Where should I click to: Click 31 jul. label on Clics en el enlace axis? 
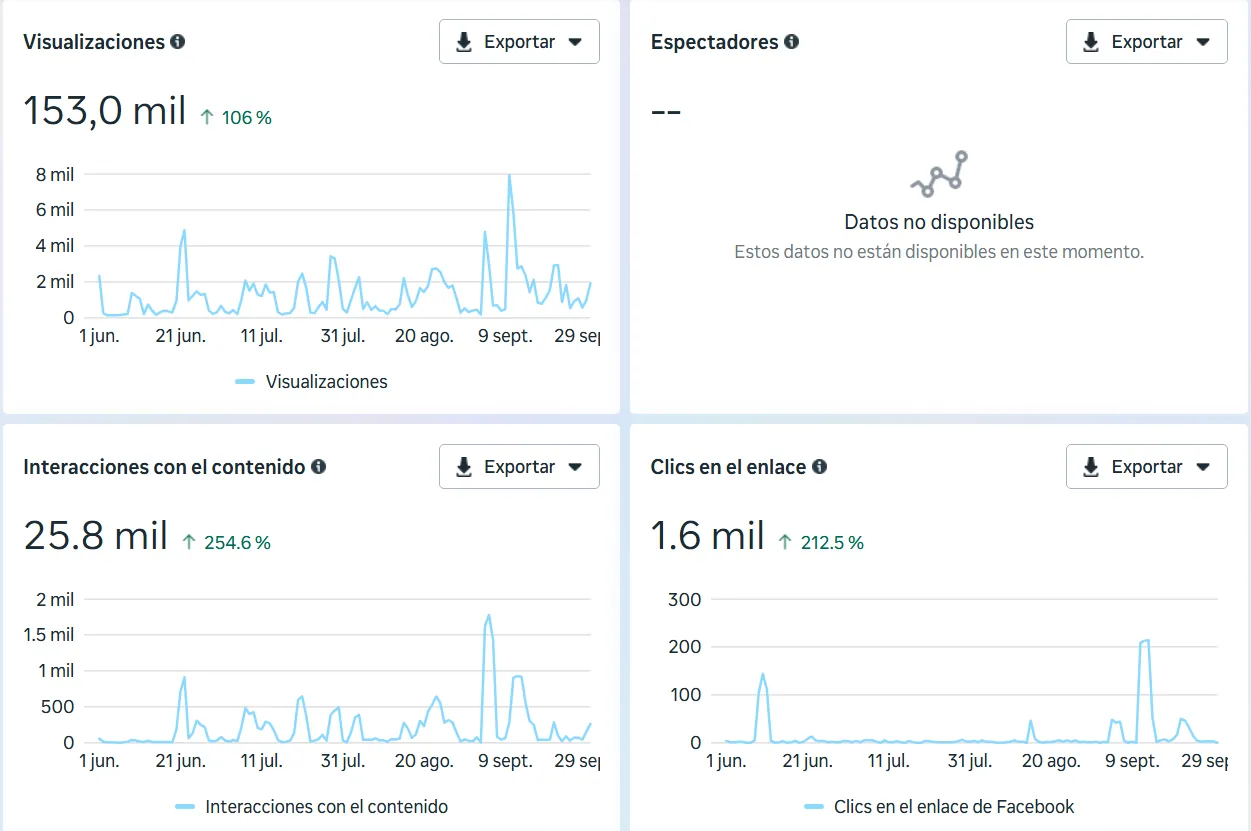coord(969,761)
